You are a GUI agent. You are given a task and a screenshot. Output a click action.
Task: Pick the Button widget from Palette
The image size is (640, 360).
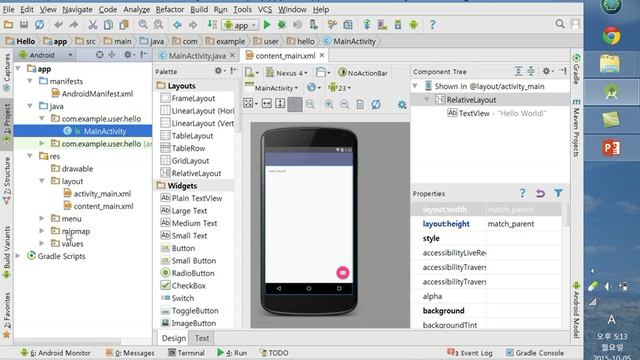pos(183,248)
